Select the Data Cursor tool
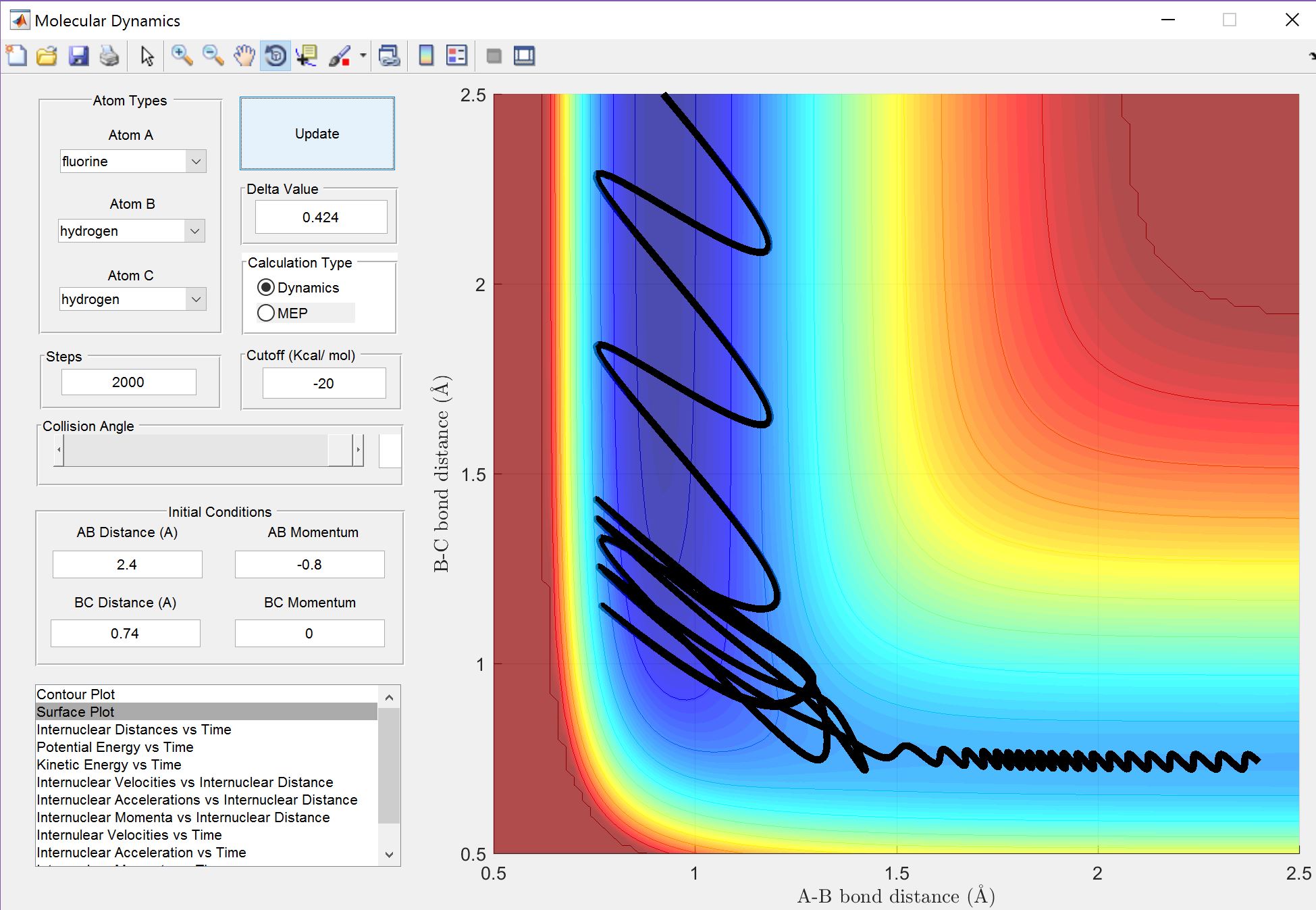The height and width of the screenshot is (910, 1316). 307,56
